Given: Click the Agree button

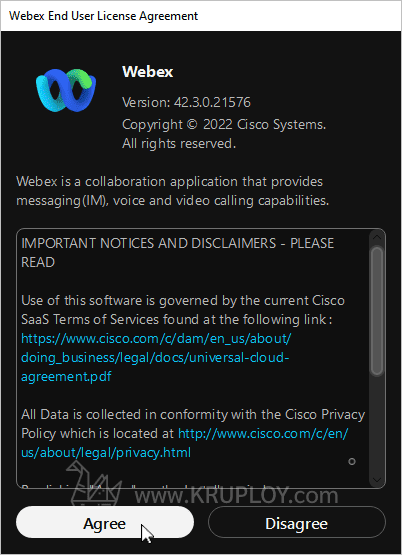Looking at the screenshot, I should [x=105, y=522].
